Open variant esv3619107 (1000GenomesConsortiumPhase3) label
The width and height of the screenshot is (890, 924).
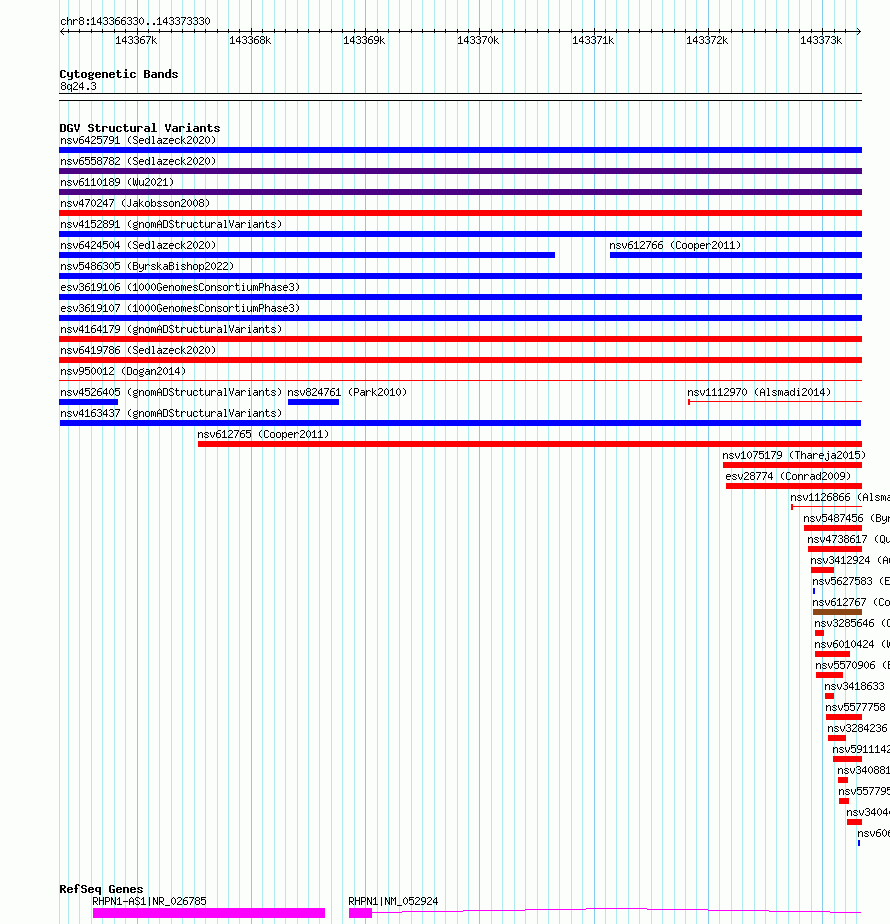(180, 308)
